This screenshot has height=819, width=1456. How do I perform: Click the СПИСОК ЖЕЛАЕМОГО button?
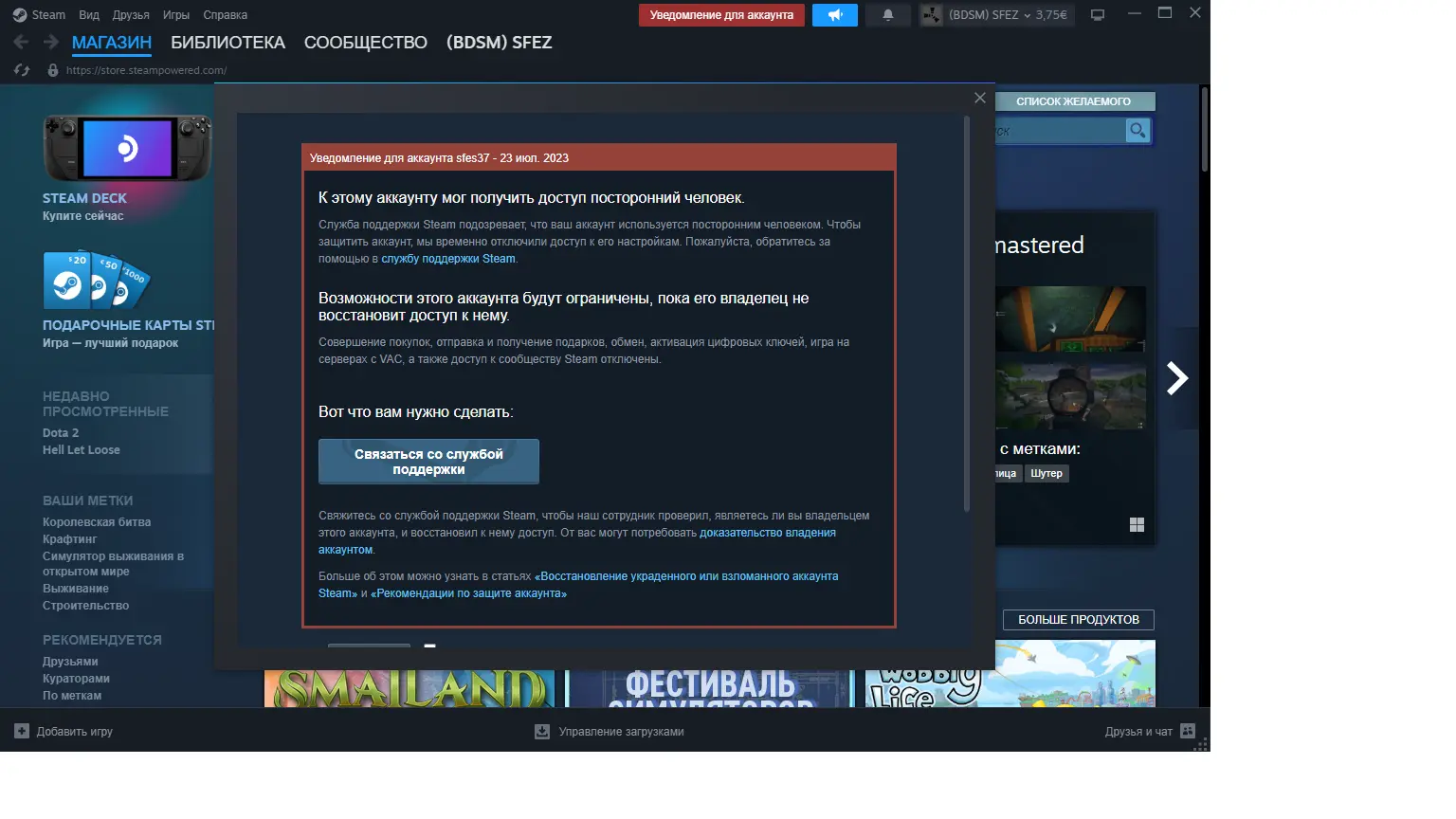tap(1073, 101)
